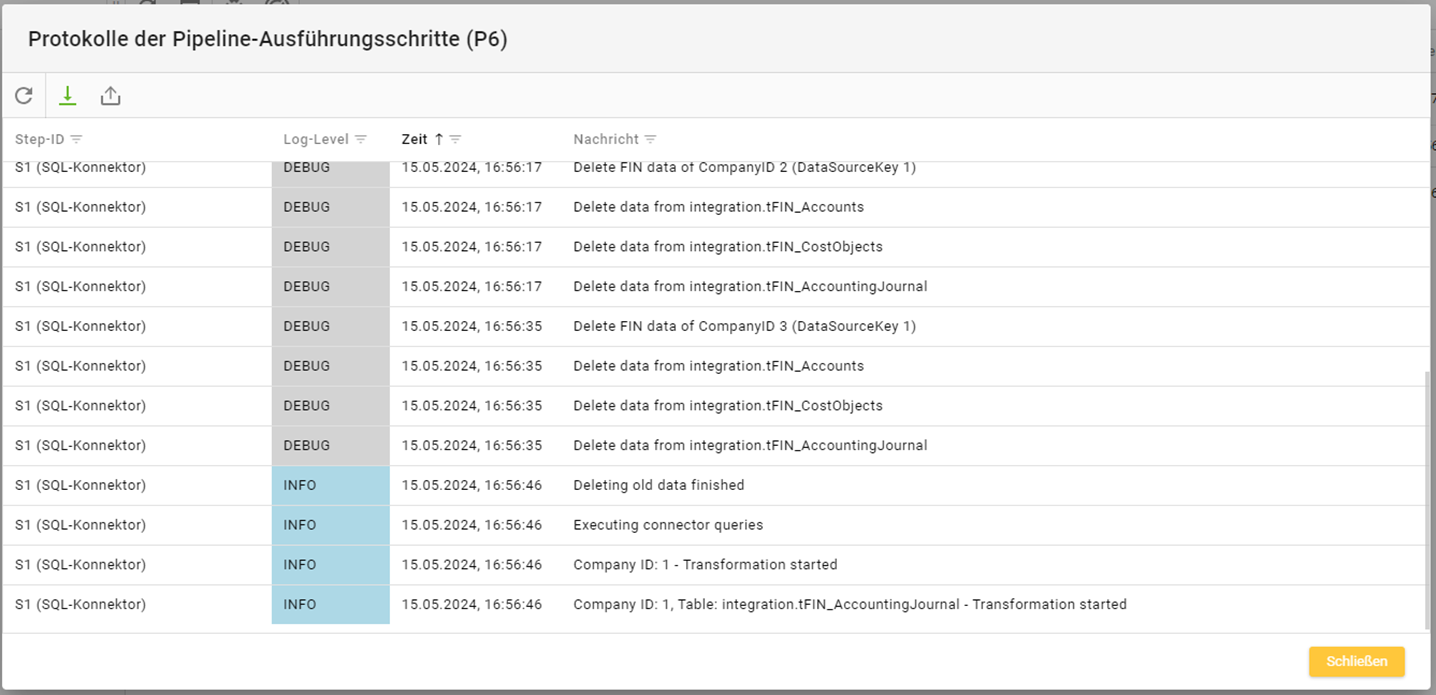Select the "Executing connector queries" log entry
This screenshot has width=1436, height=695.
[x=667, y=525]
